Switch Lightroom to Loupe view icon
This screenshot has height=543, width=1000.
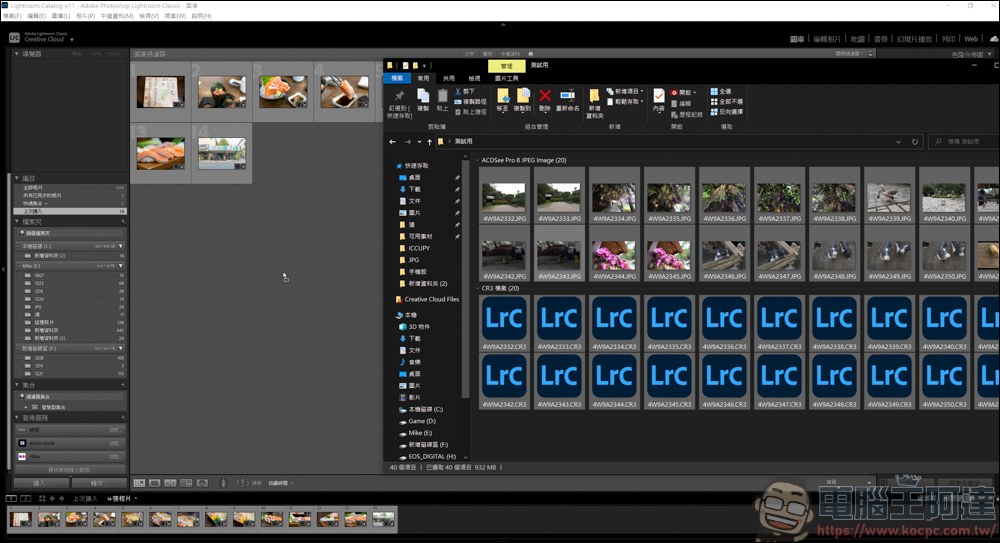pos(154,483)
